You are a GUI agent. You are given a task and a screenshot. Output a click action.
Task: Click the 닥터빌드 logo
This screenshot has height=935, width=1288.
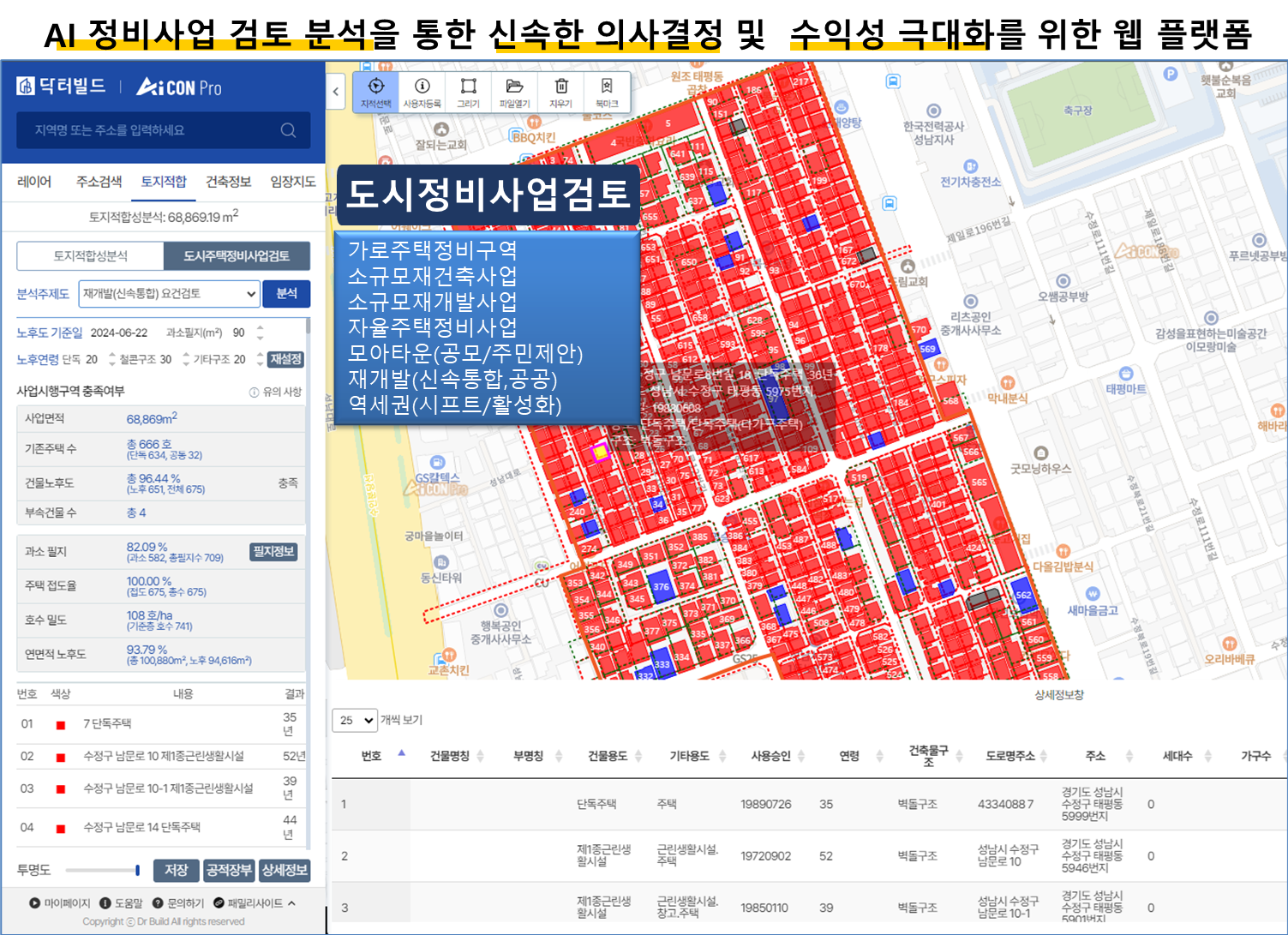pos(62,86)
